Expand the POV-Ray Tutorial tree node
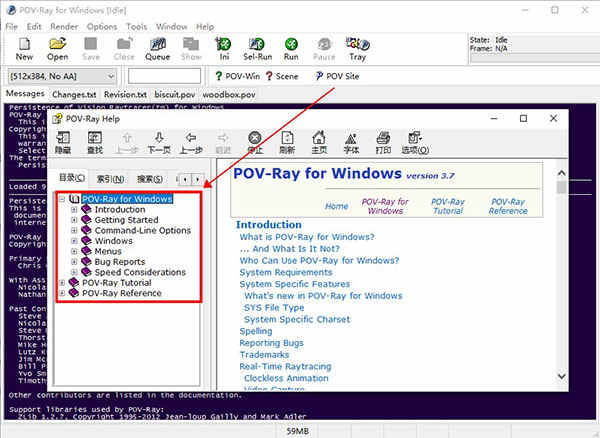 [62, 283]
